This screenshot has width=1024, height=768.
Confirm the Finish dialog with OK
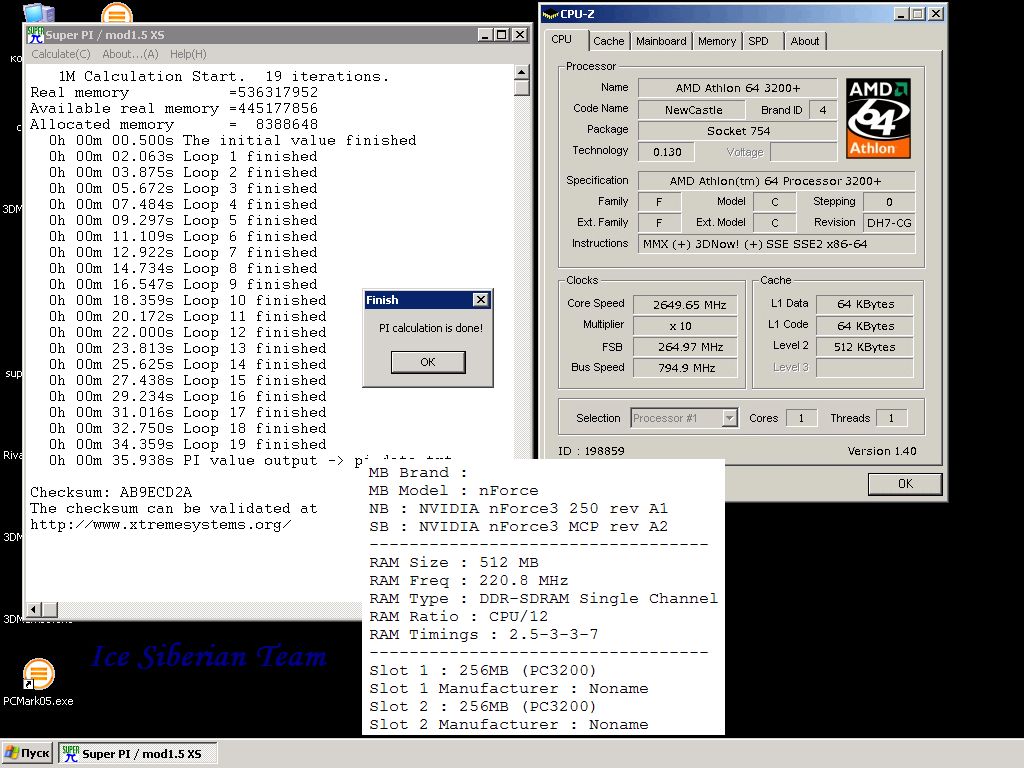pos(428,362)
